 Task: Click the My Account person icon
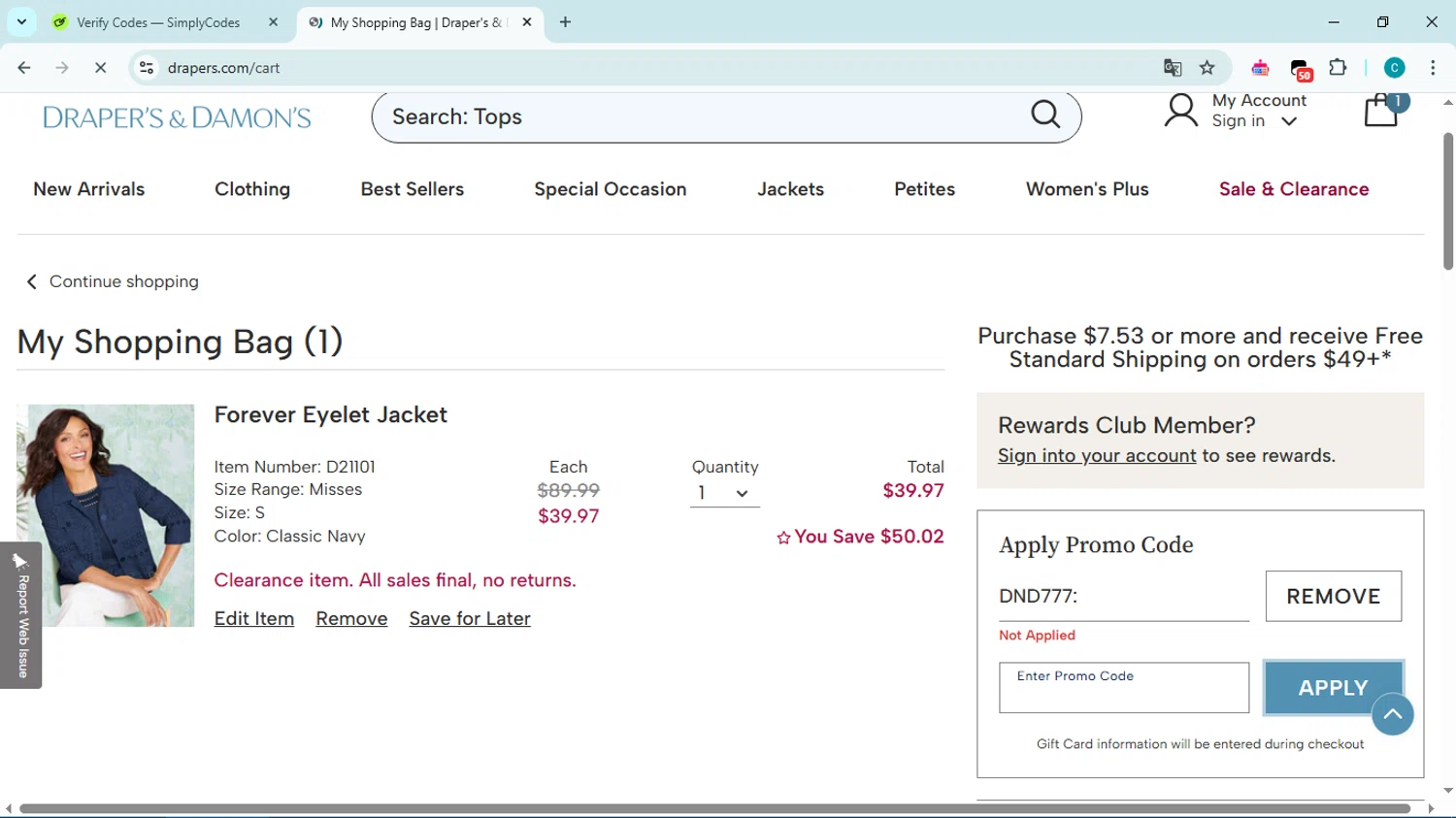tap(1181, 111)
